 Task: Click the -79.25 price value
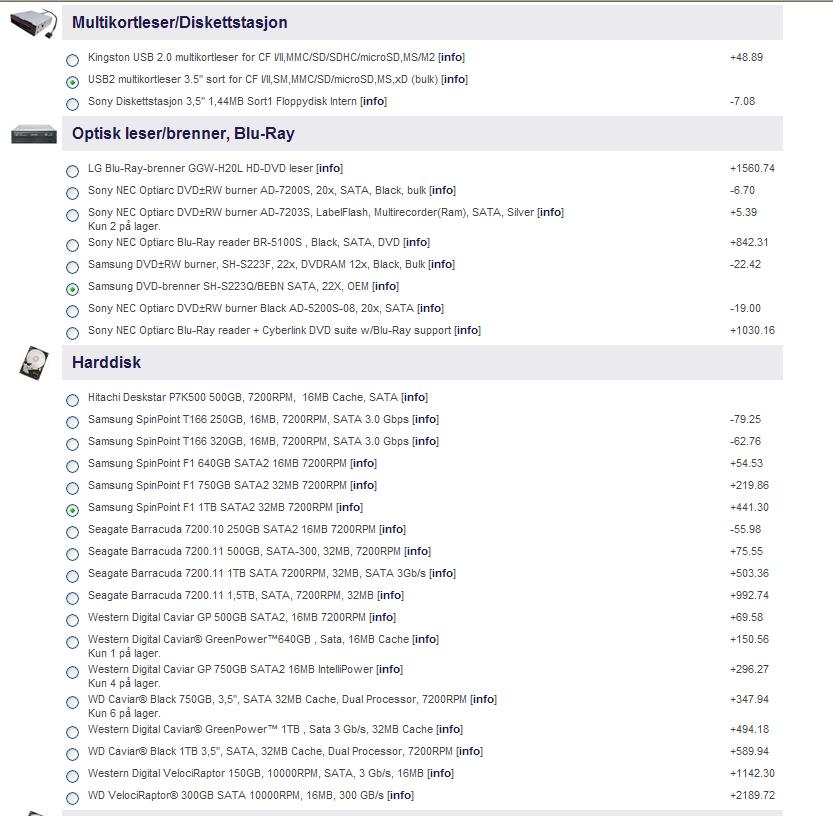[x=745, y=420]
